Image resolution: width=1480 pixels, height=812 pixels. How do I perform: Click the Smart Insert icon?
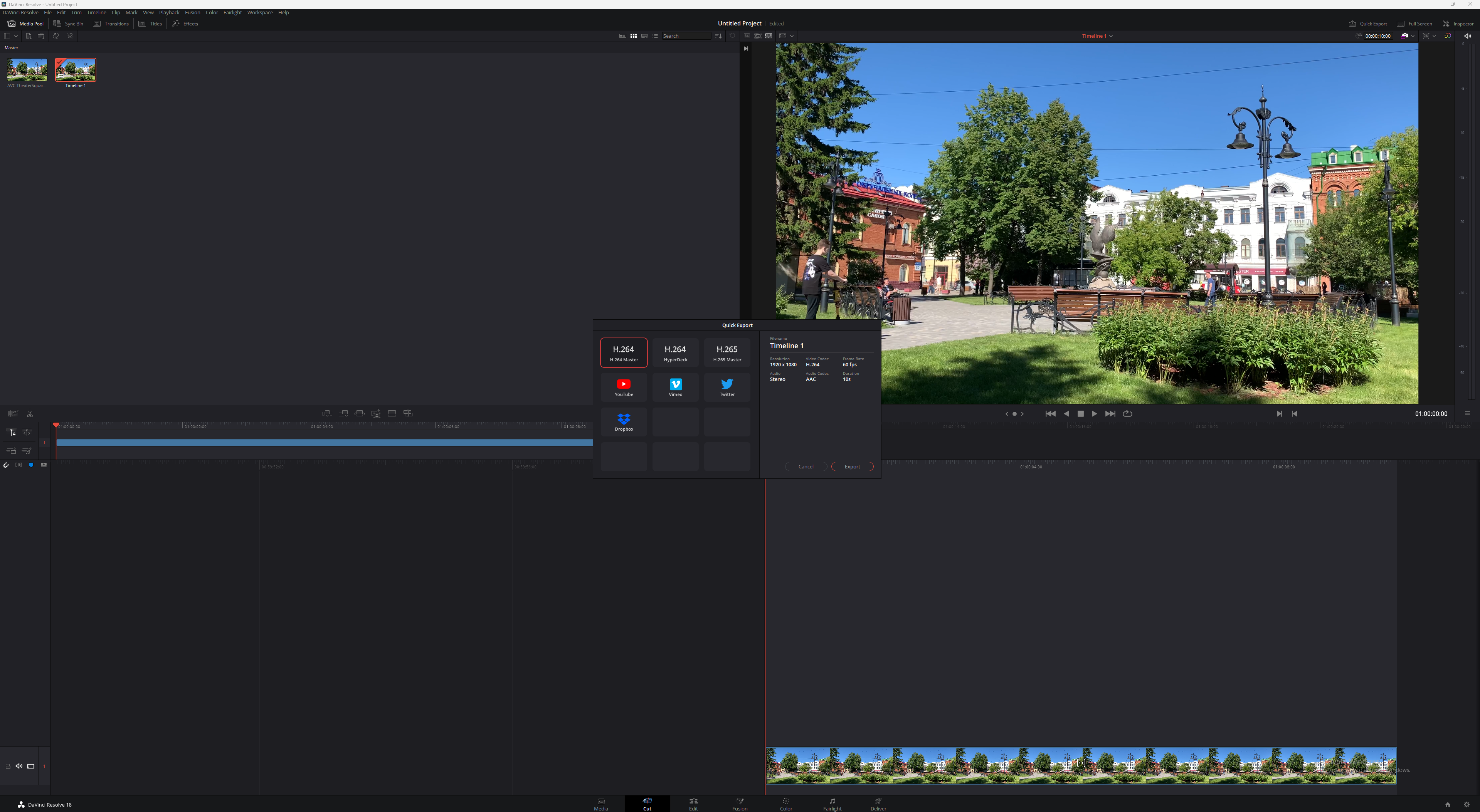[327, 413]
